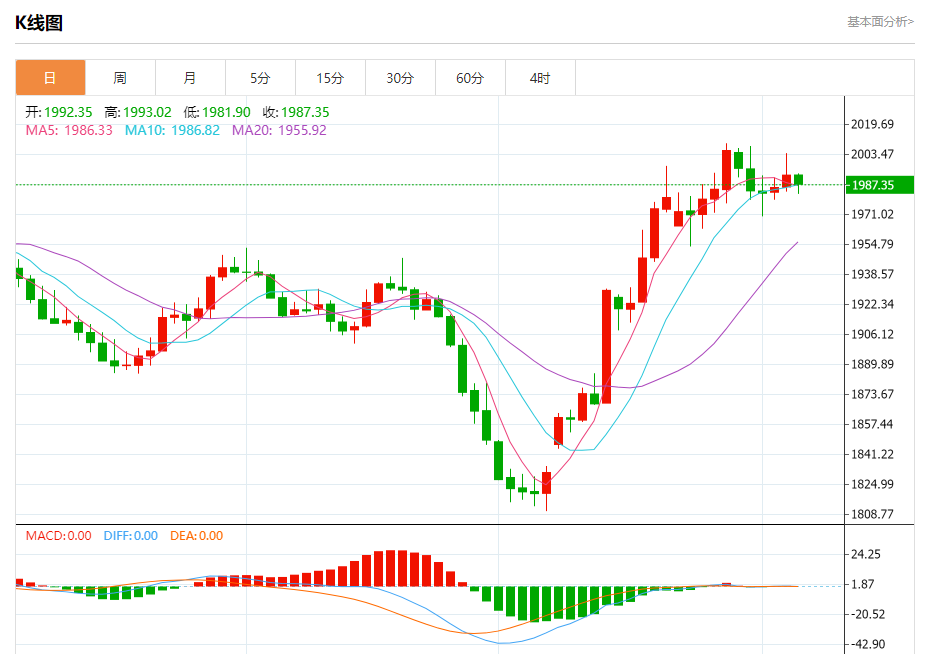This screenshot has width=926, height=654.
Task: Click the 24.25 MACD axis label
Action: [865, 554]
